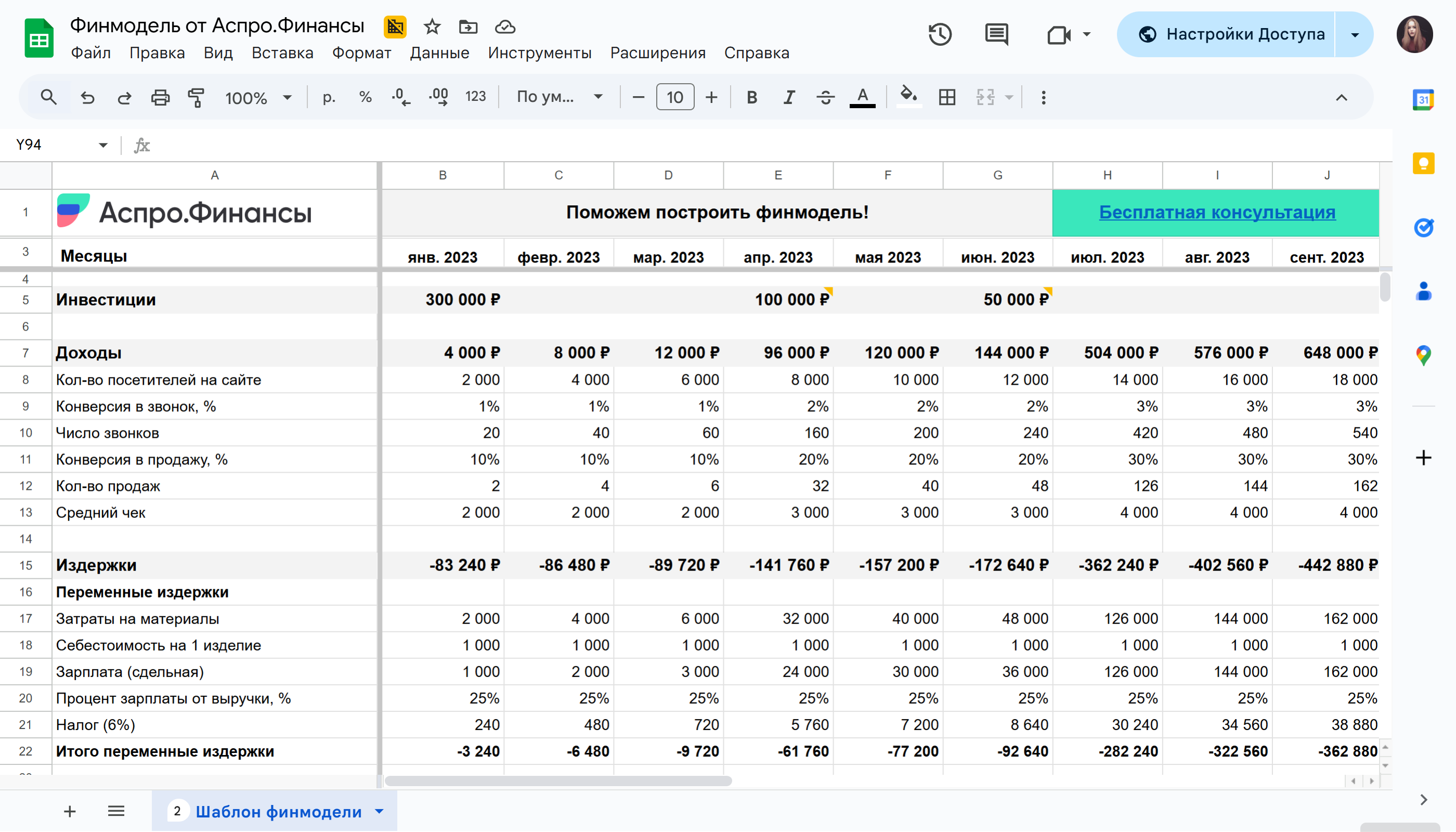Open version history clock icon
This screenshot has height=832, width=1456.
tap(940, 34)
